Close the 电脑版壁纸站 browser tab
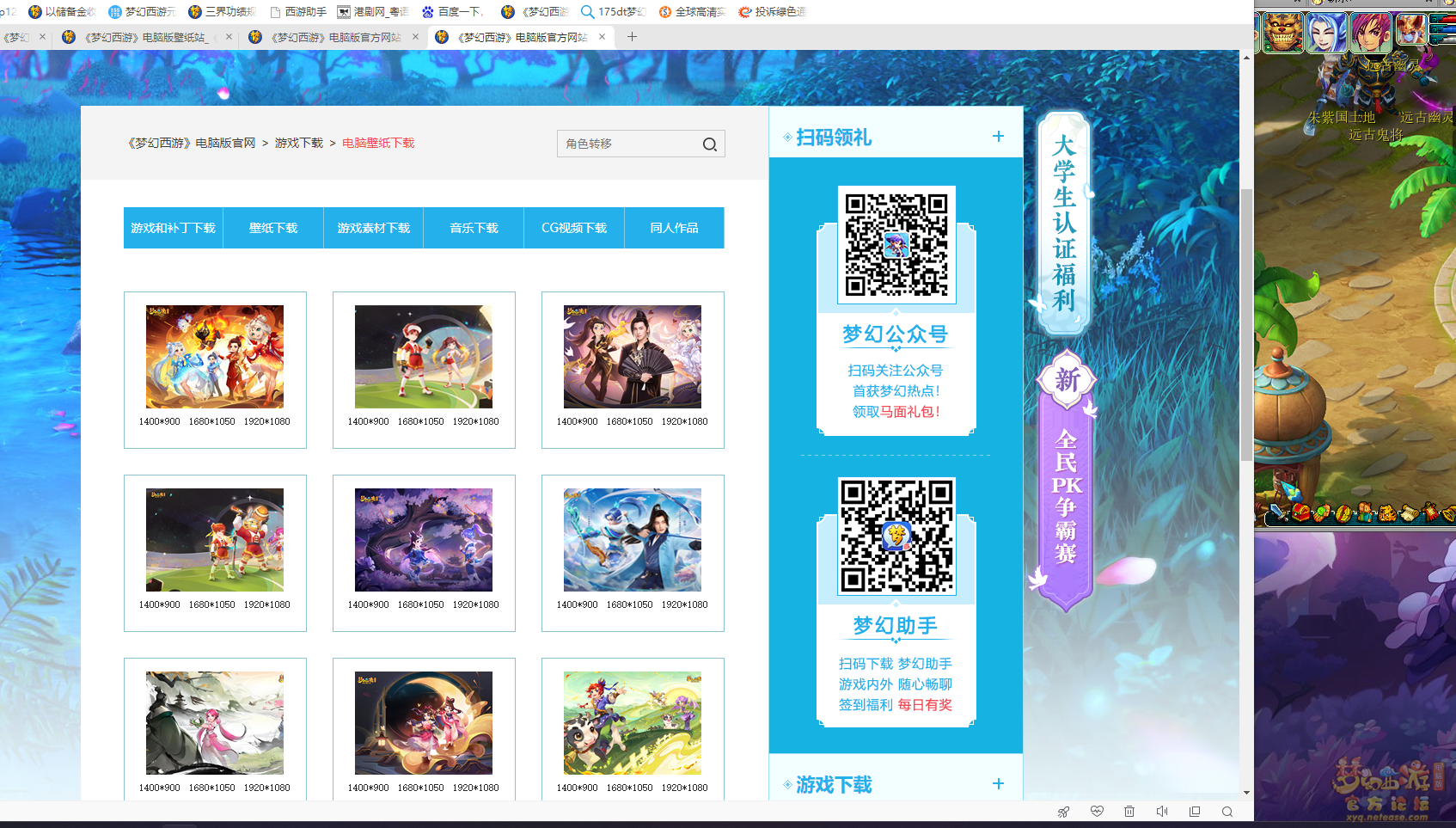 click(229, 37)
